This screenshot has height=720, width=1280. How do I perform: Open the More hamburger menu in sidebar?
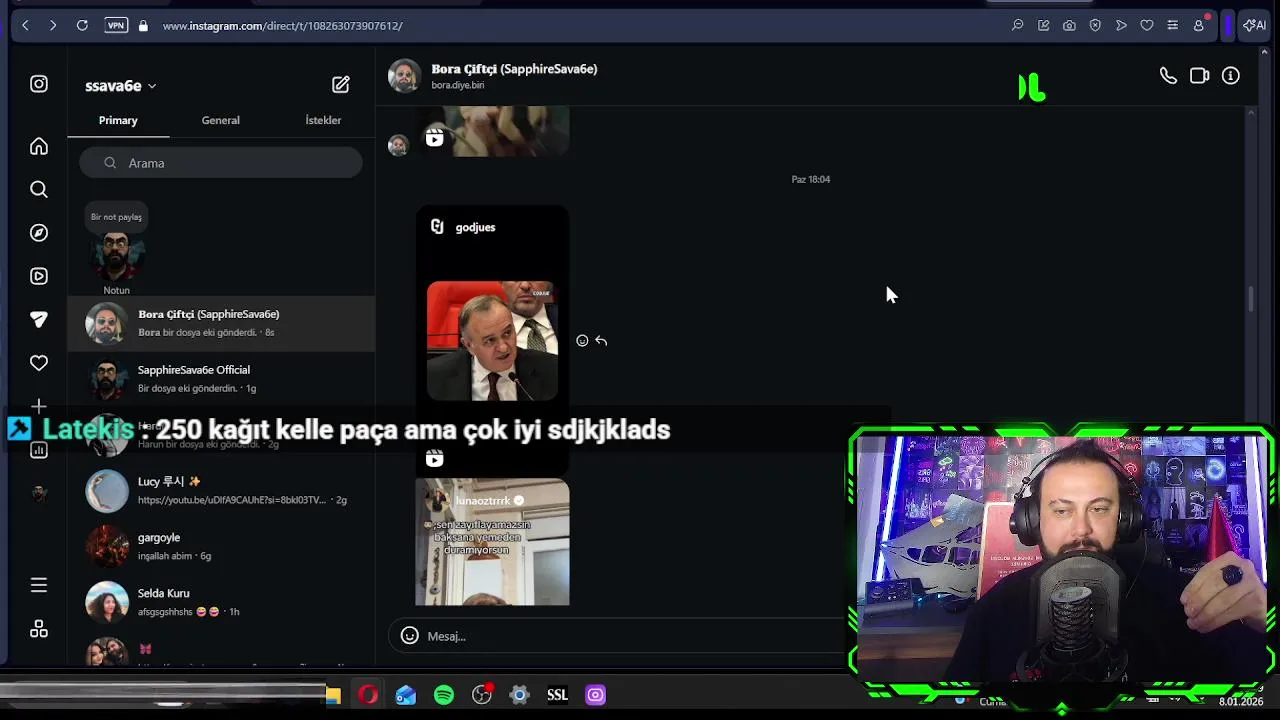tap(39, 585)
